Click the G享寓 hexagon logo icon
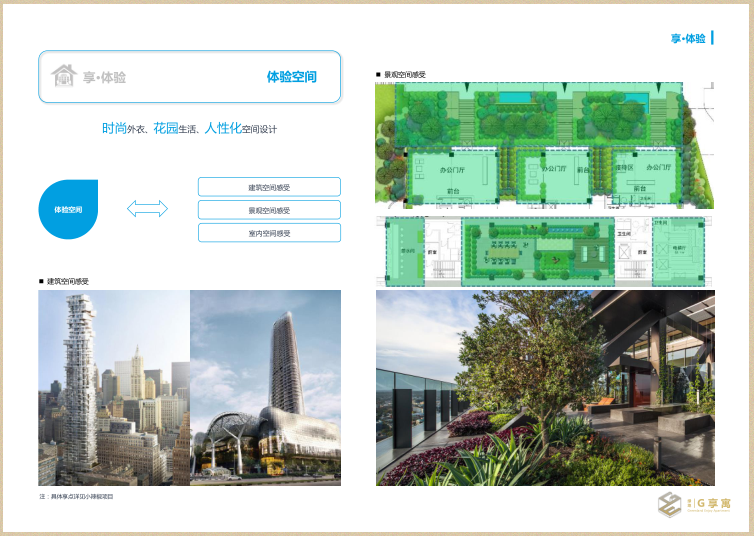This screenshot has width=754, height=536. pyautogui.click(x=670, y=505)
